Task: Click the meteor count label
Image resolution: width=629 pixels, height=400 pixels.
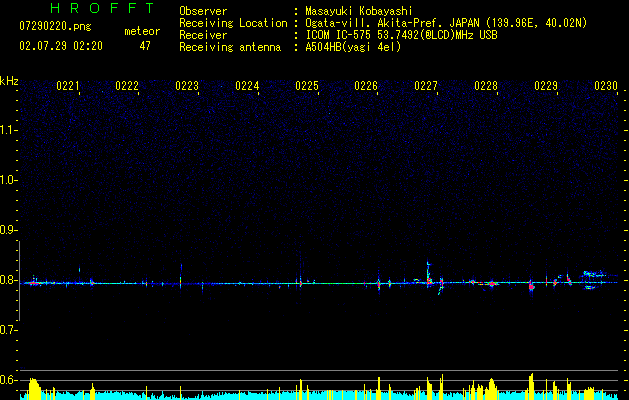Action: (x=142, y=31)
